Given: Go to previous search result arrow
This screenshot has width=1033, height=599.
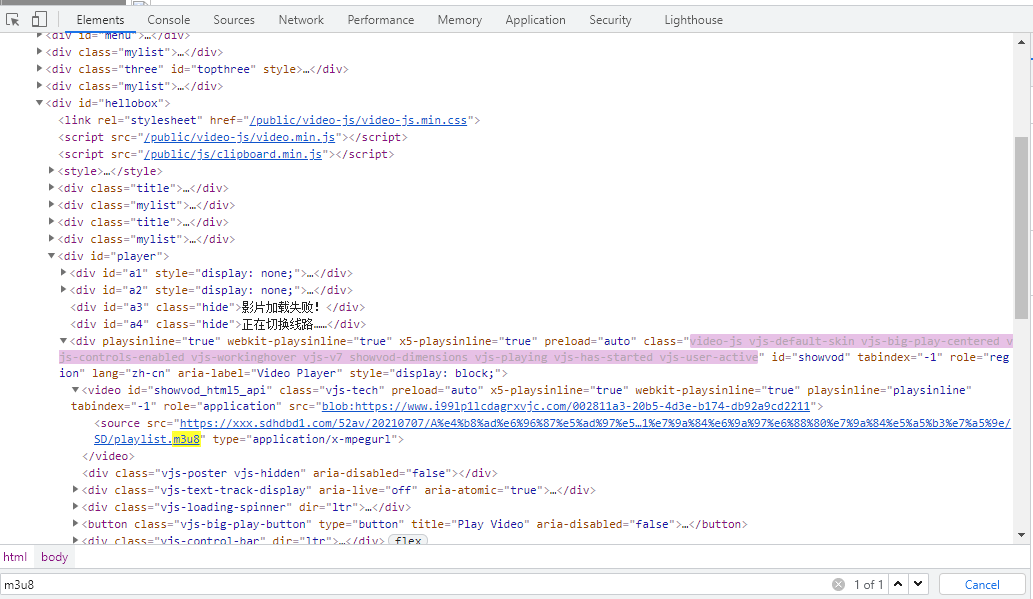Looking at the screenshot, I should tap(898, 585).
